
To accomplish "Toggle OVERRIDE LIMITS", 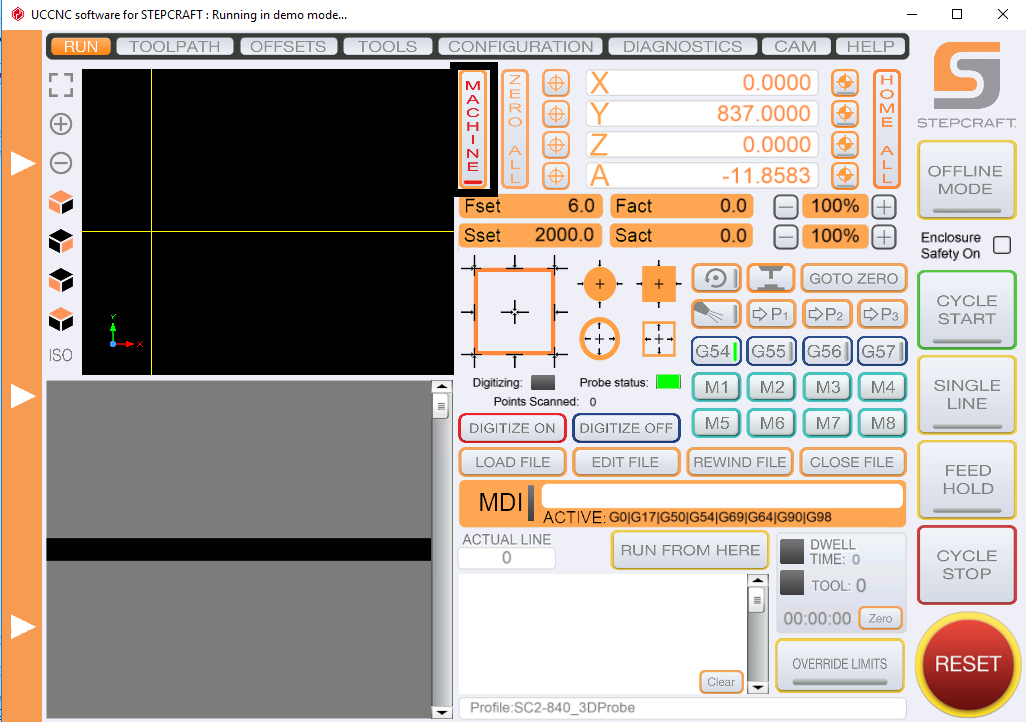I will (840, 666).
